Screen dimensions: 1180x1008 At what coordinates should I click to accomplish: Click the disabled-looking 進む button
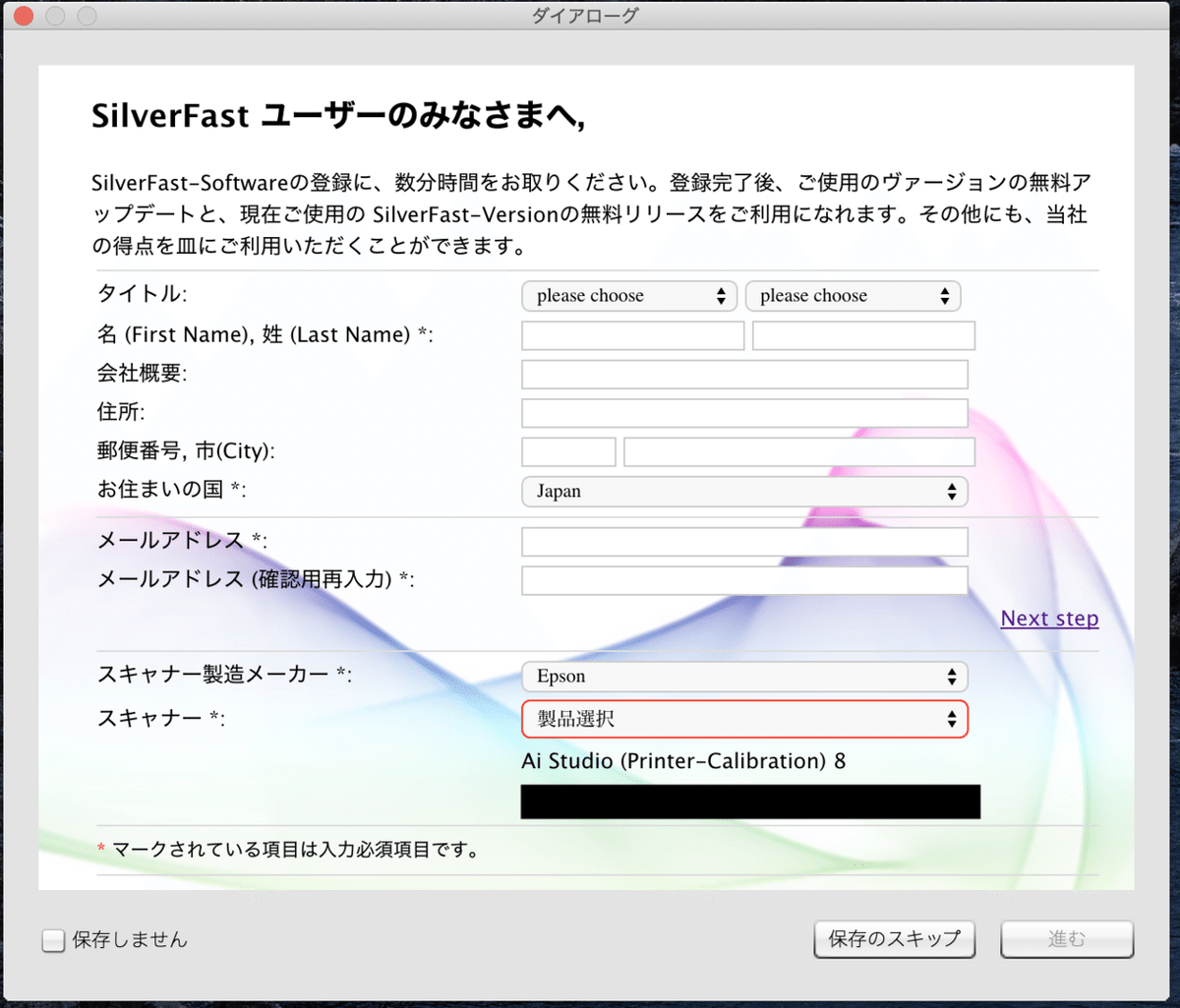coord(1066,939)
